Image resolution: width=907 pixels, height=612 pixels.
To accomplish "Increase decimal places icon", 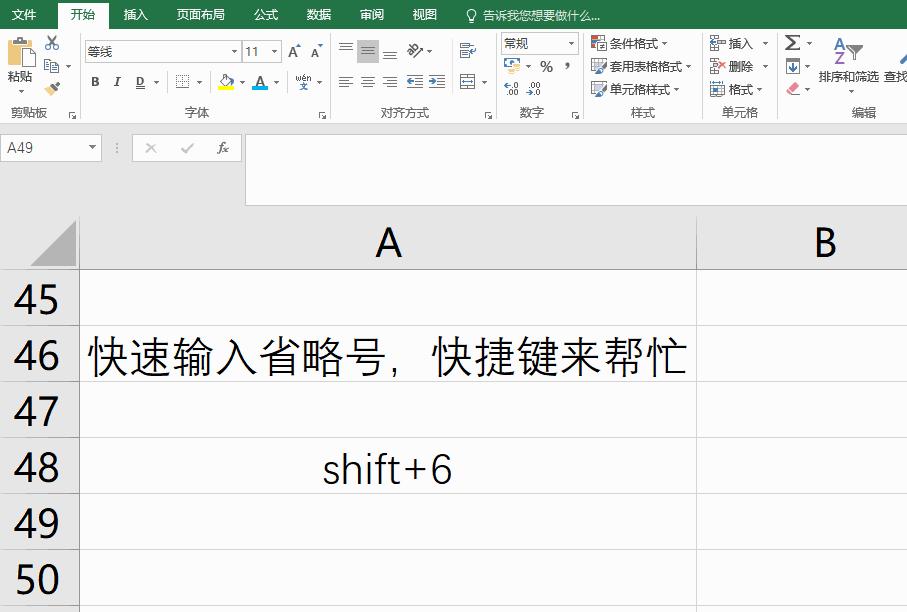I will point(512,89).
